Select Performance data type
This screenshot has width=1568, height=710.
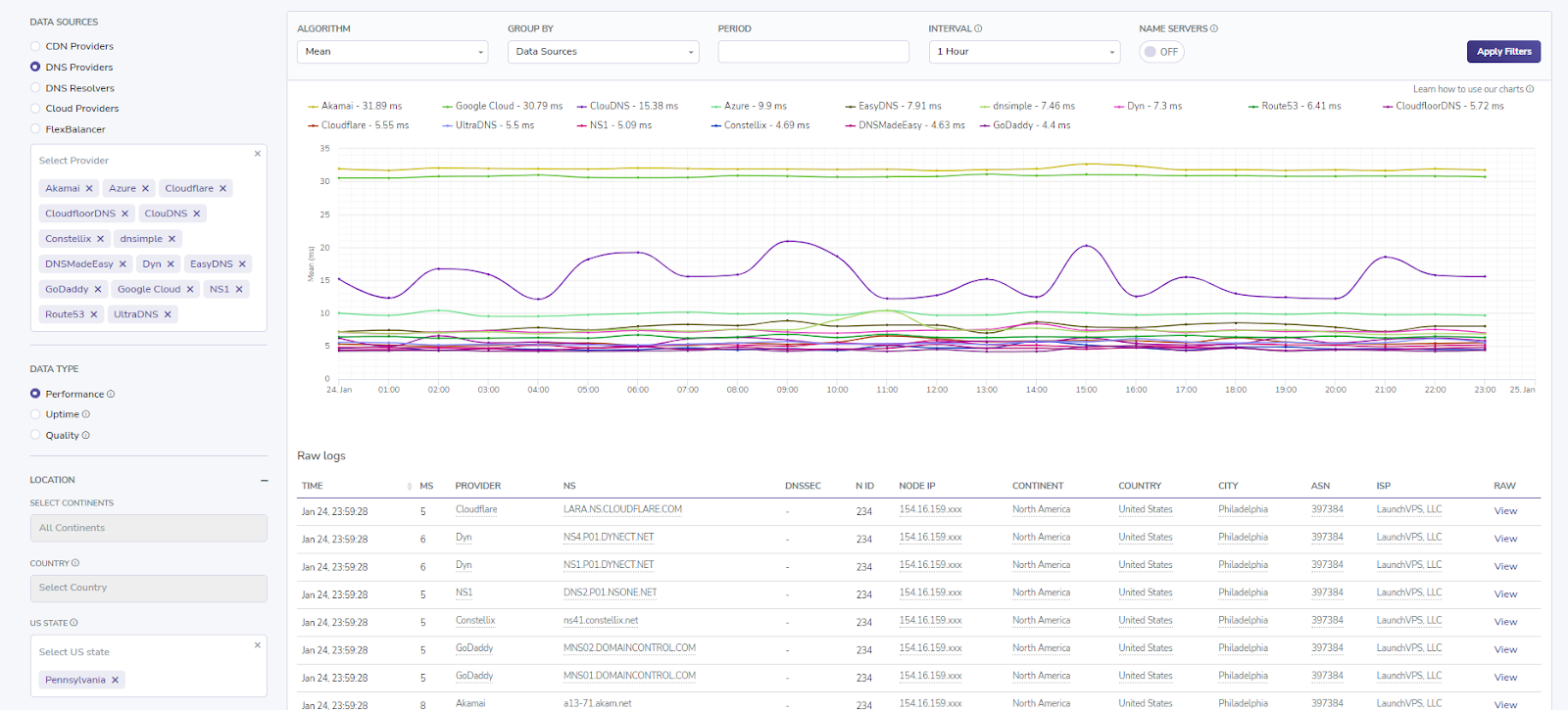[35, 394]
